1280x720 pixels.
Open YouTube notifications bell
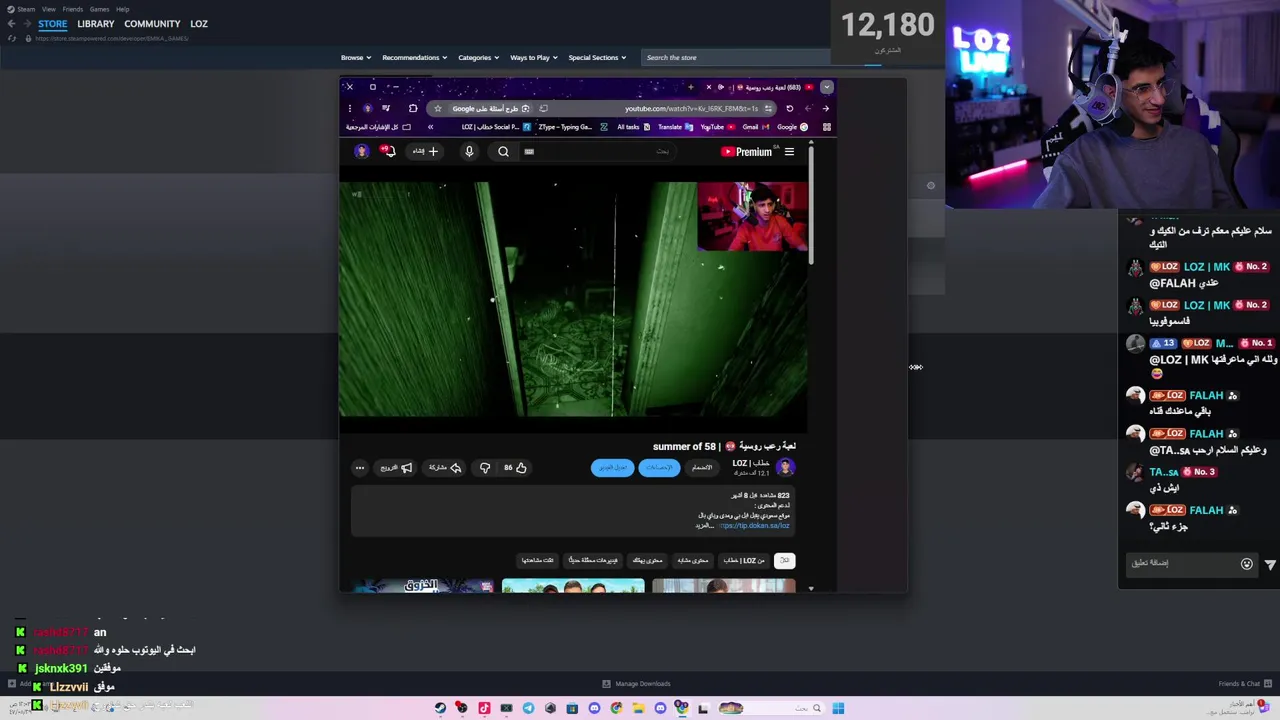(388, 152)
